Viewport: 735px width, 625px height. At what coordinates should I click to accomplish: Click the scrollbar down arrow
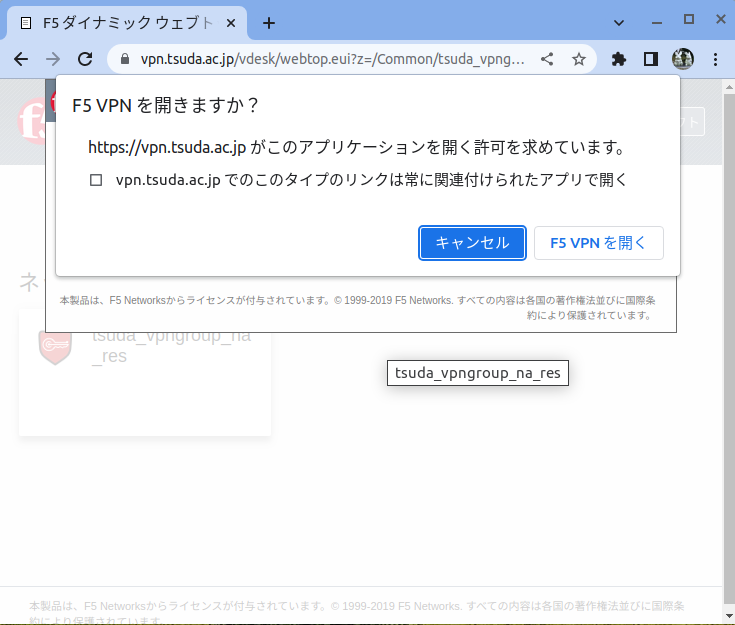pos(727,616)
